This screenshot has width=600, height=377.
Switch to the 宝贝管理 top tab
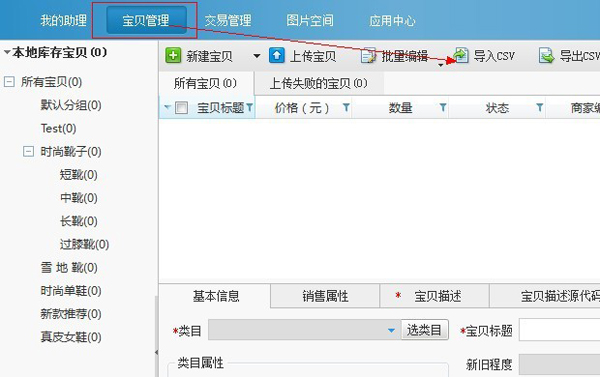pyautogui.click(x=146, y=20)
